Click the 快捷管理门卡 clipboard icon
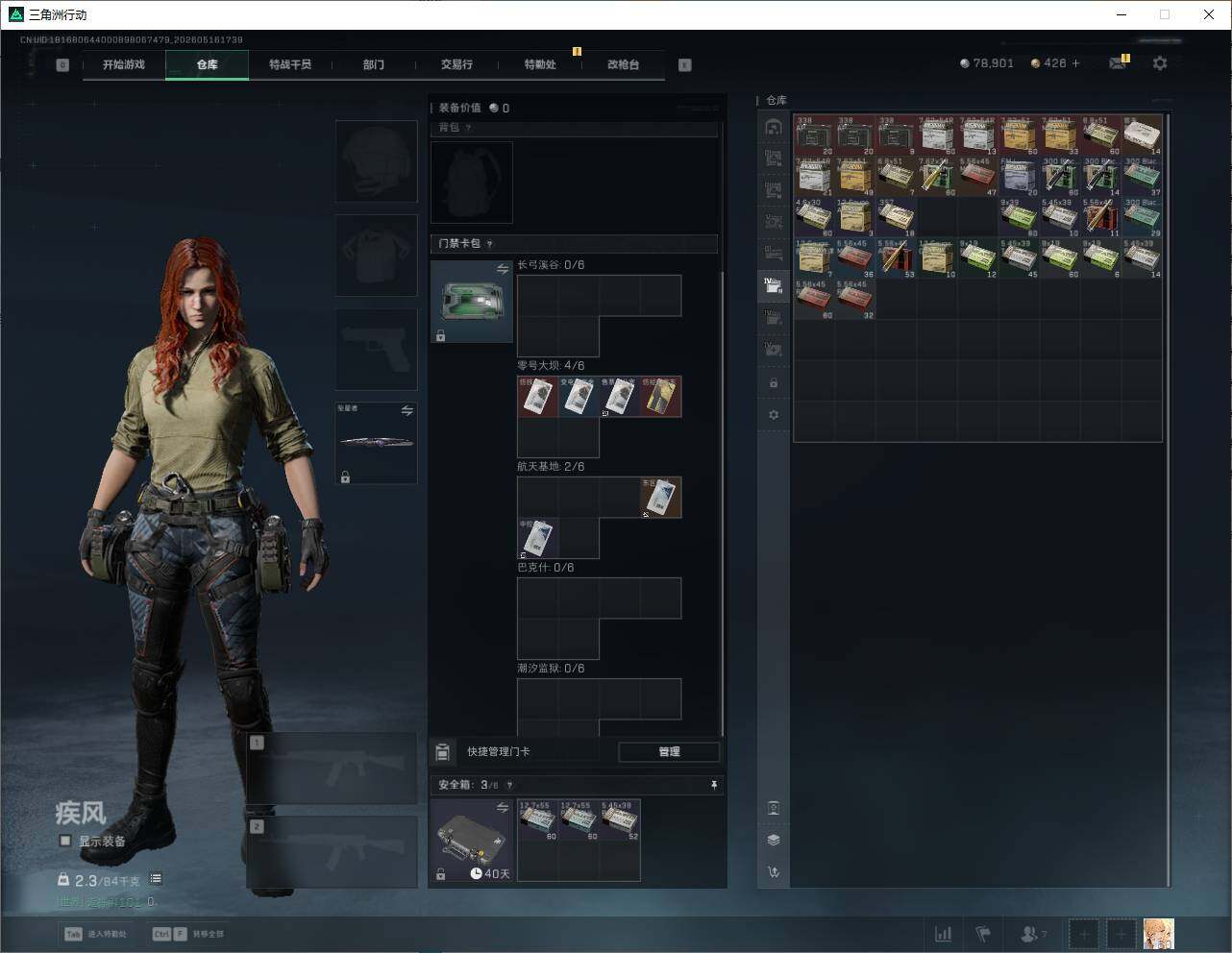The height and width of the screenshot is (953, 1232). tap(443, 751)
